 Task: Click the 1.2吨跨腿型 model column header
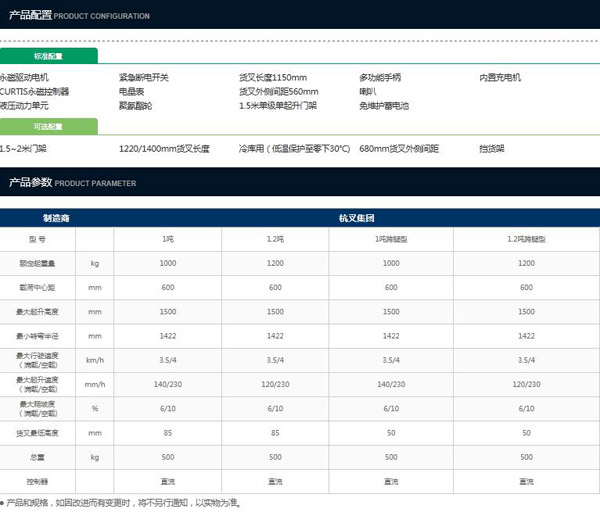525,240
